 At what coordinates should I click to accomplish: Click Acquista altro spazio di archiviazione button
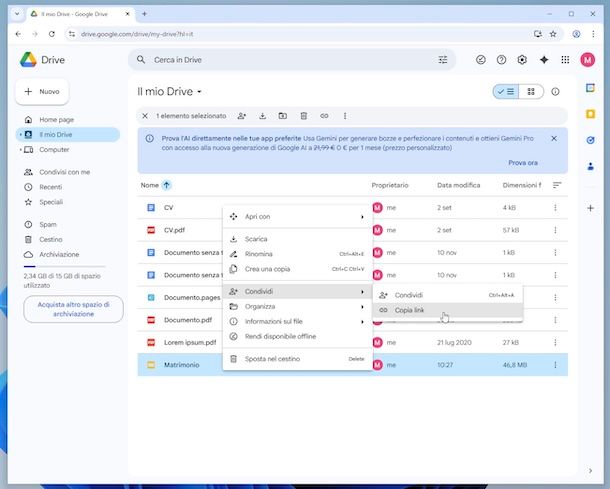pyautogui.click(x=73, y=308)
